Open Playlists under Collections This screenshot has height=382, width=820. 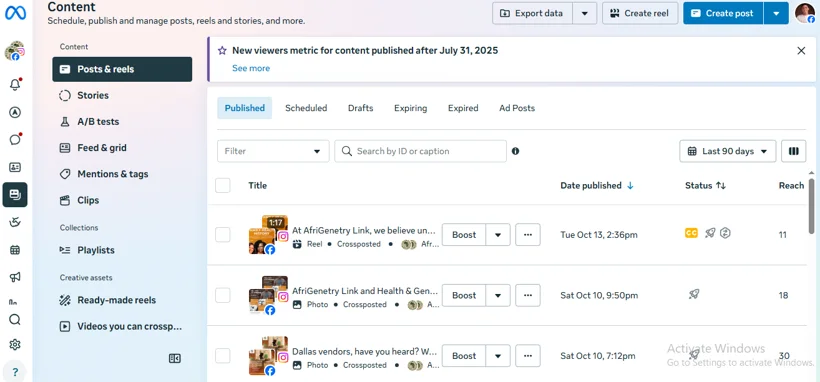click(x=122, y=250)
